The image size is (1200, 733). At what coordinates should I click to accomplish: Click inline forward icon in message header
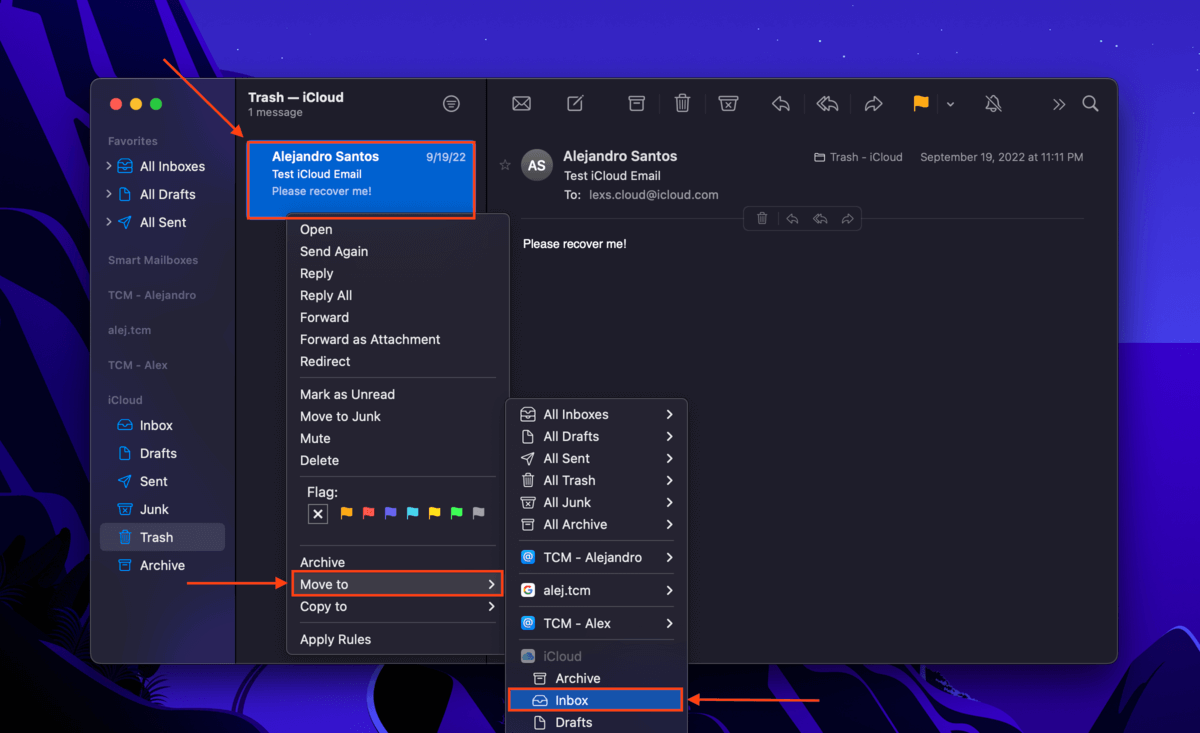[x=848, y=218]
